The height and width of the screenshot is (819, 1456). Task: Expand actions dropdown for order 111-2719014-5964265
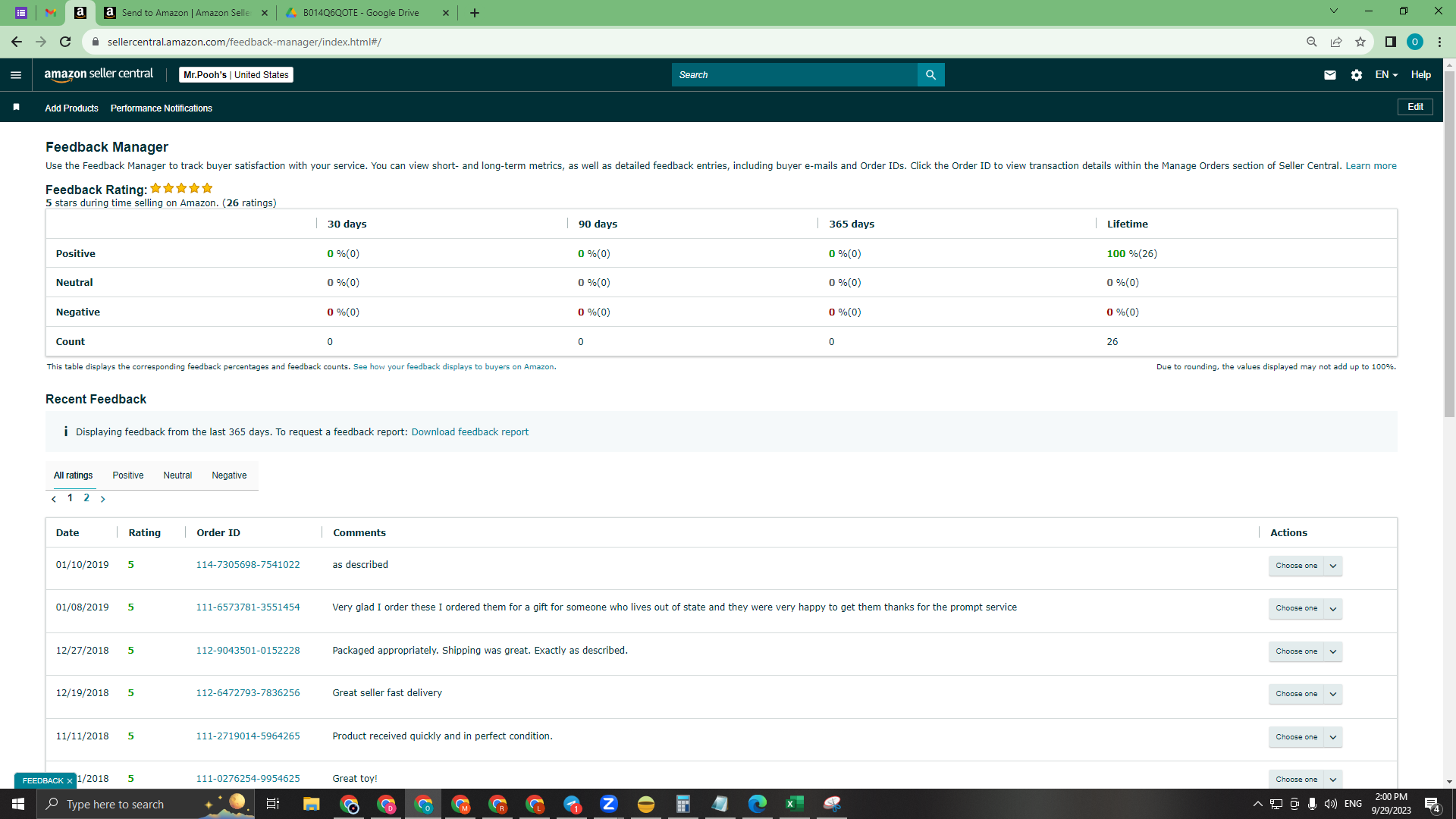tap(1333, 737)
